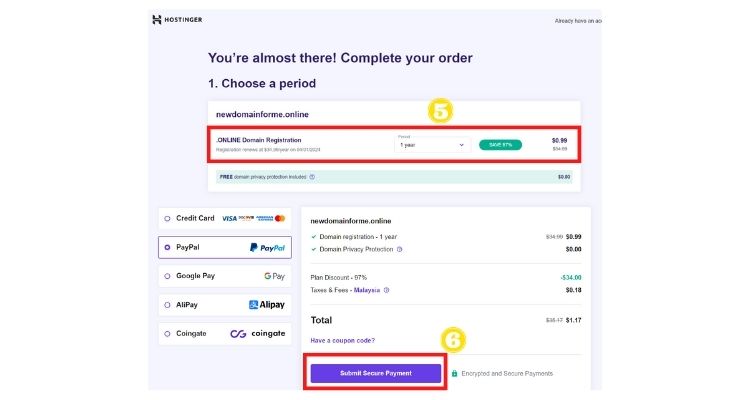Select the PayPal radio button
750x400 pixels.
point(167,247)
